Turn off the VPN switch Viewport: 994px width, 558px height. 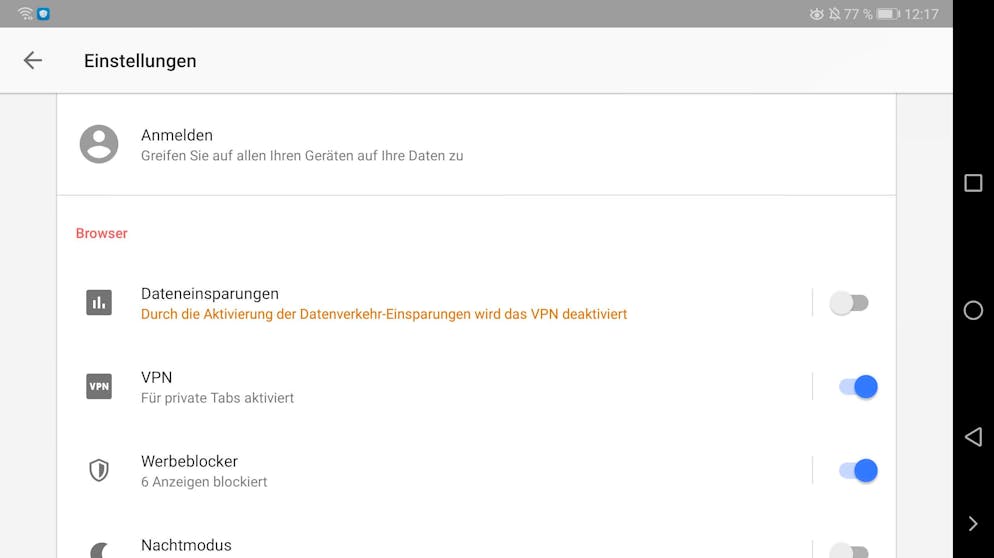click(858, 387)
